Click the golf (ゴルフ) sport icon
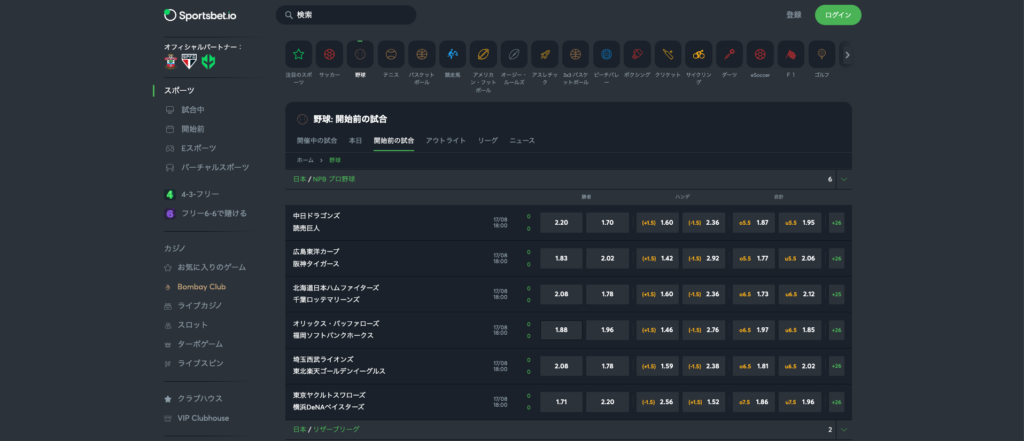Image resolution: width=1024 pixels, height=441 pixels. click(x=822, y=54)
